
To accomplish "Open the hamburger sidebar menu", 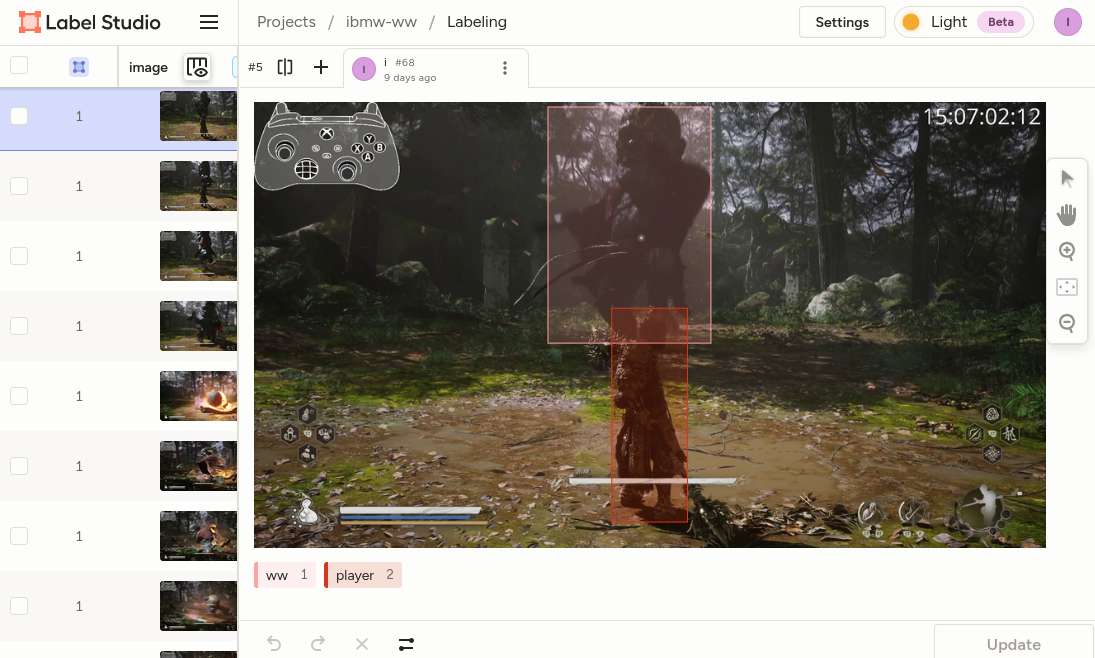I will pyautogui.click(x=209, y=22).
